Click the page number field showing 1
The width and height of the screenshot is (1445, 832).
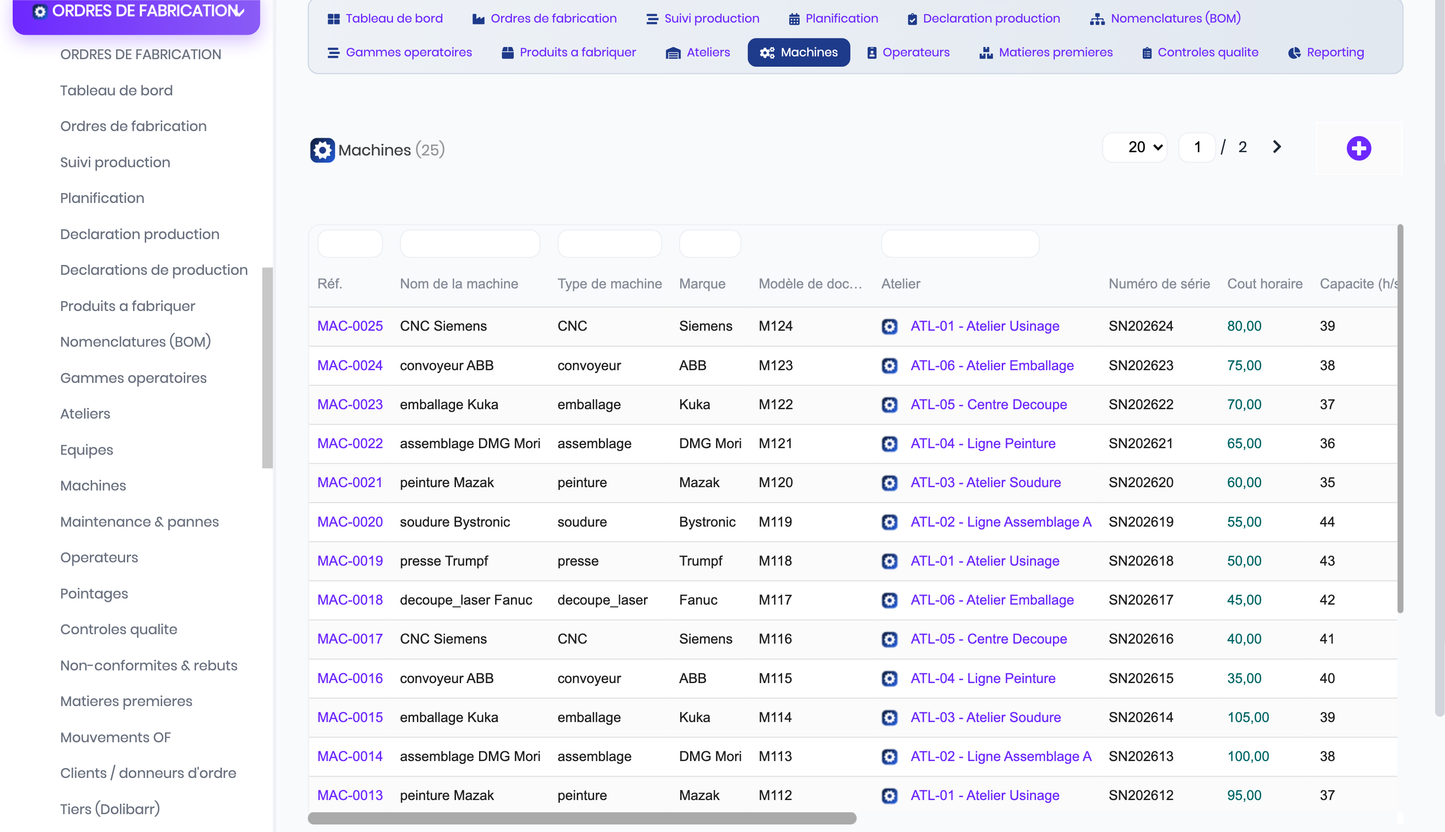[1197, 147]
